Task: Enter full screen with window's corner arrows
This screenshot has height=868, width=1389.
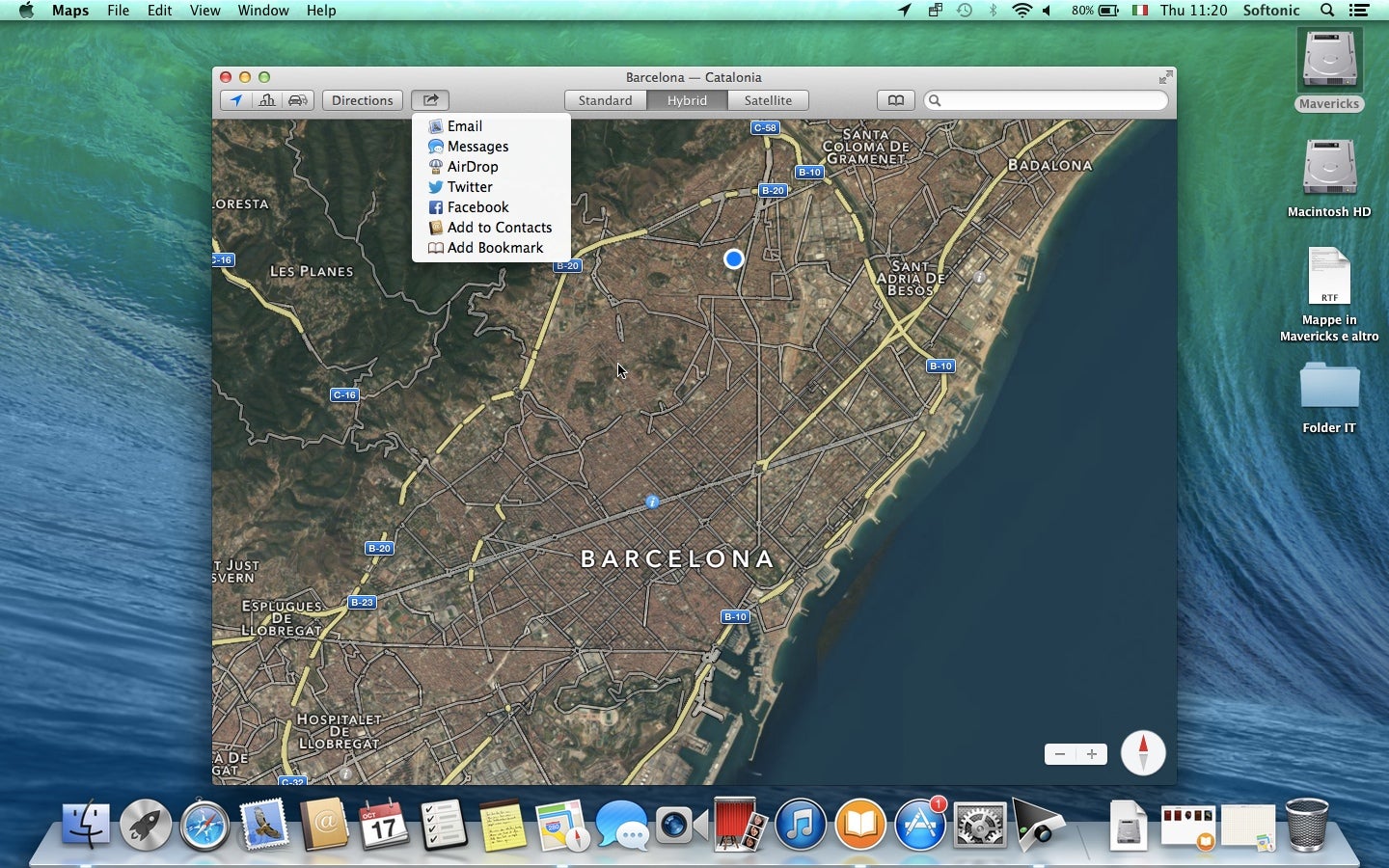Action: click(x=1165, y=77)
